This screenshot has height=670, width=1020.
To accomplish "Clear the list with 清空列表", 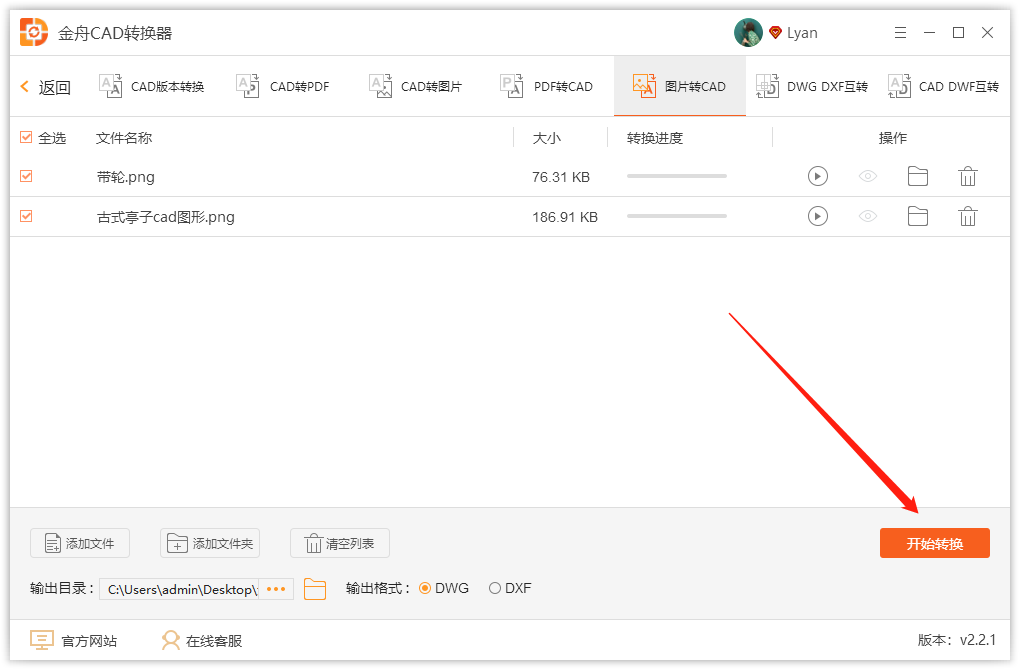I will pos(339,543).
